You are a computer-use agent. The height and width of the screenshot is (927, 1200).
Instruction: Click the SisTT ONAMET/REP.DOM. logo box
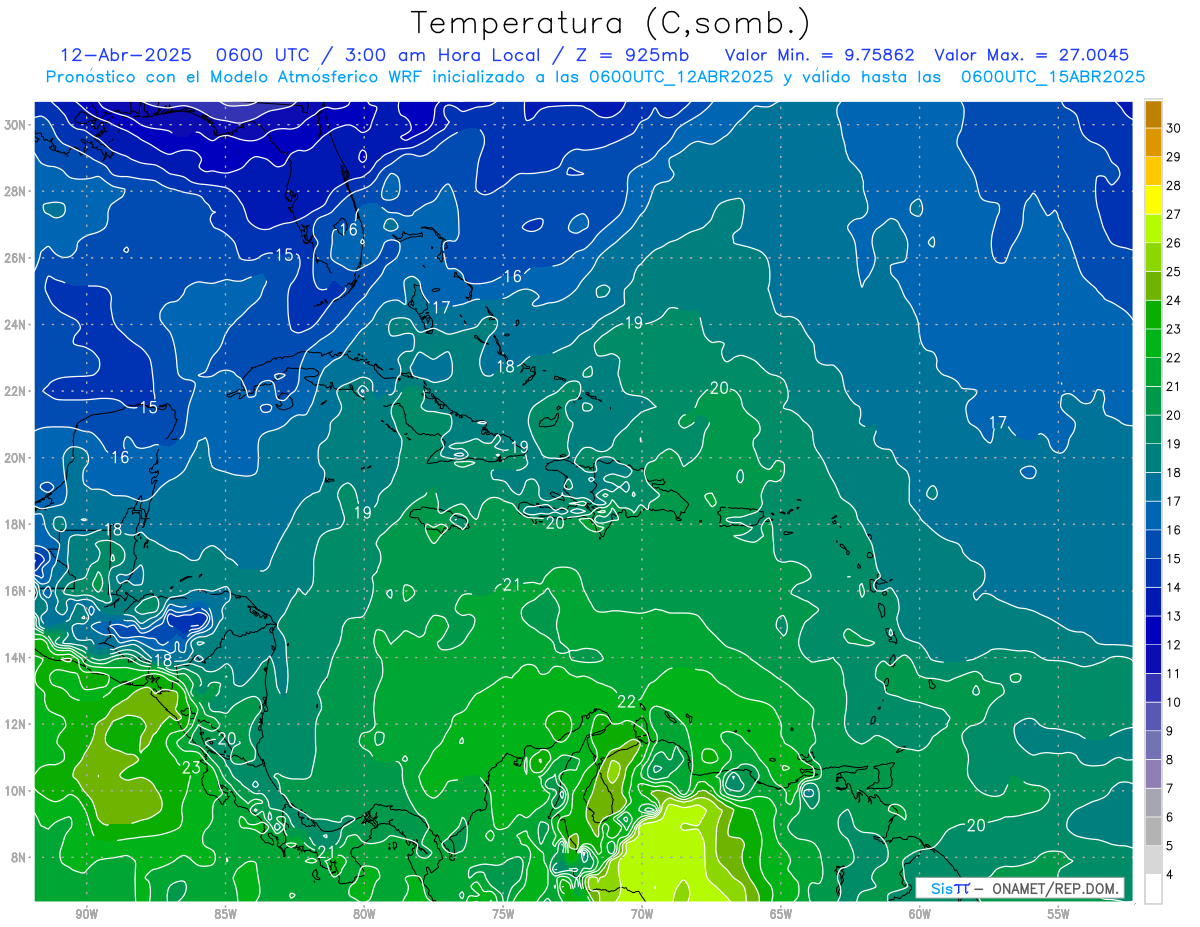click(x=1019, y=888)
